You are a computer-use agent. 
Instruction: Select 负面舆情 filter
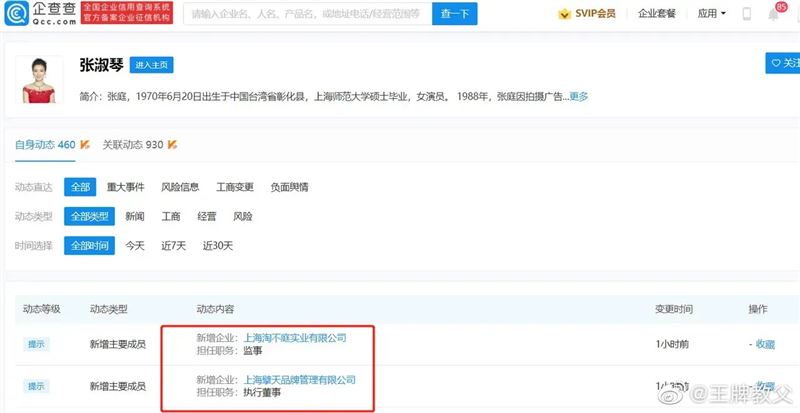289,187
